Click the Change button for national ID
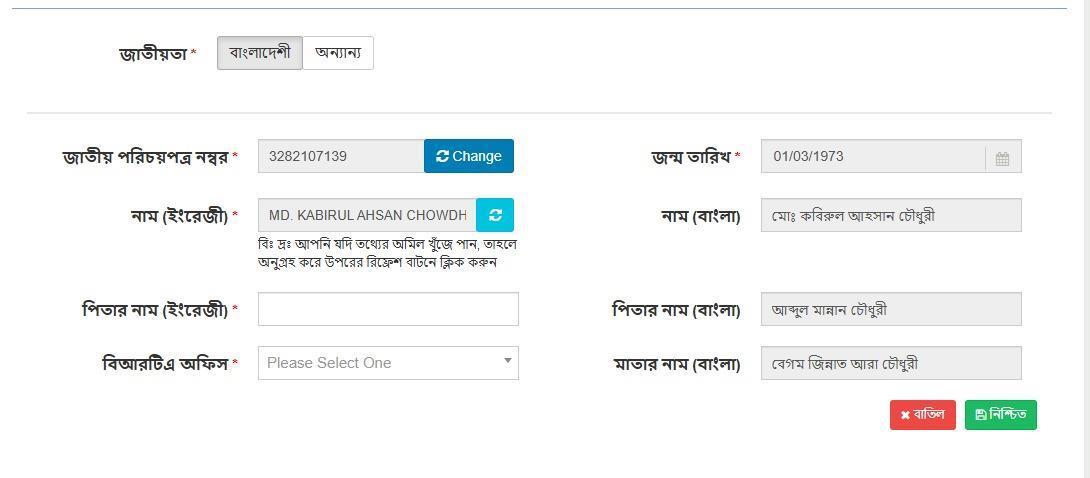1090x478 pixels. tap(469, 156)
